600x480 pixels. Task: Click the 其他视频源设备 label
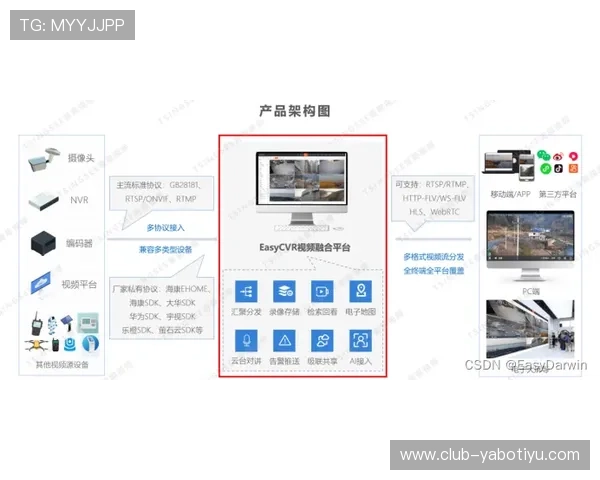tap(62, 364)
